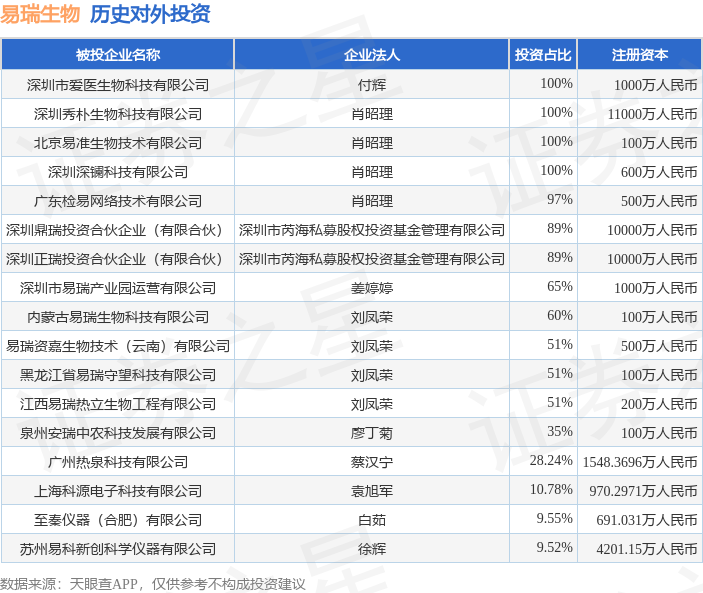This screenshot has width=703, height=593.
Task: Click 深圳市易瑞产业园运营有限公司 cell
Action: point(118,288)
